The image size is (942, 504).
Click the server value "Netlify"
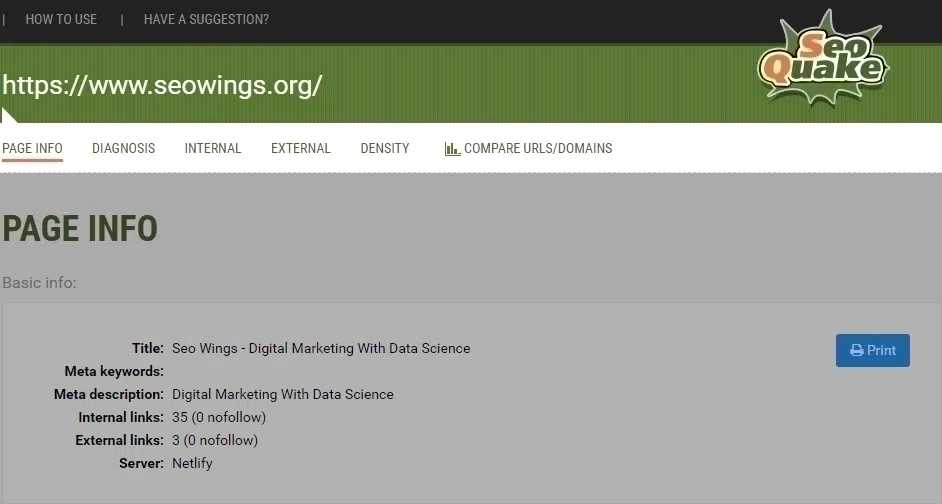(x=192, y=463)
